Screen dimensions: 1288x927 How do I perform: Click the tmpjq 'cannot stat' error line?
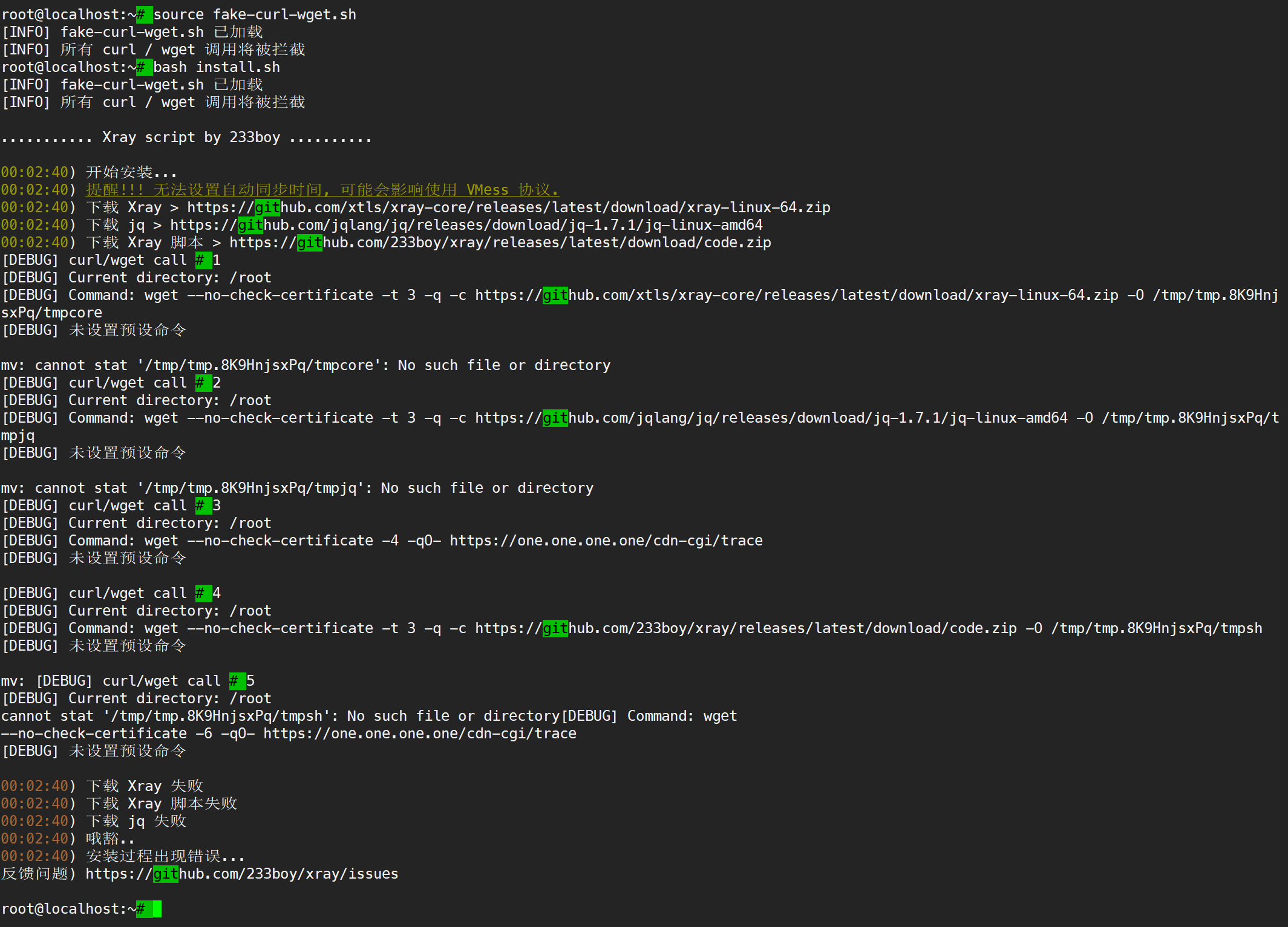point(297,488)
